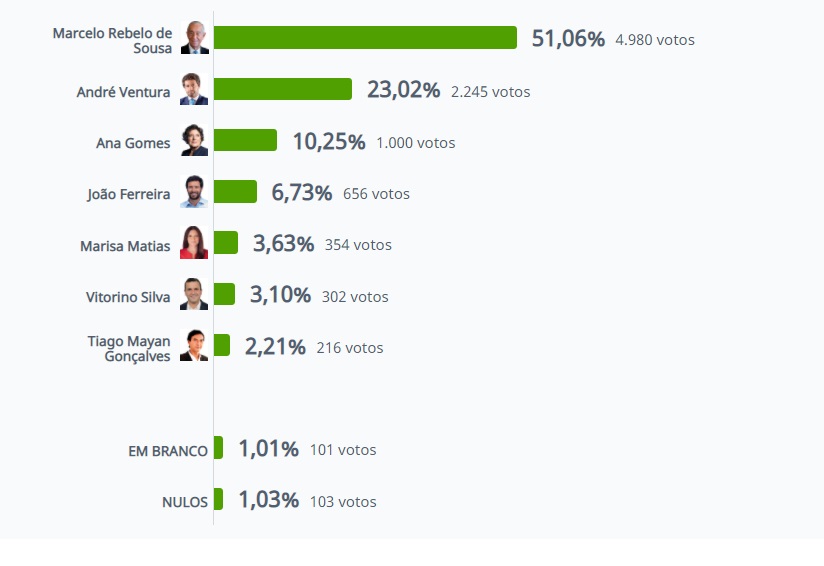Click the 4.980 votos count
Image resolution: width=824 pixels, height=566 pixels.
(655, 40)
